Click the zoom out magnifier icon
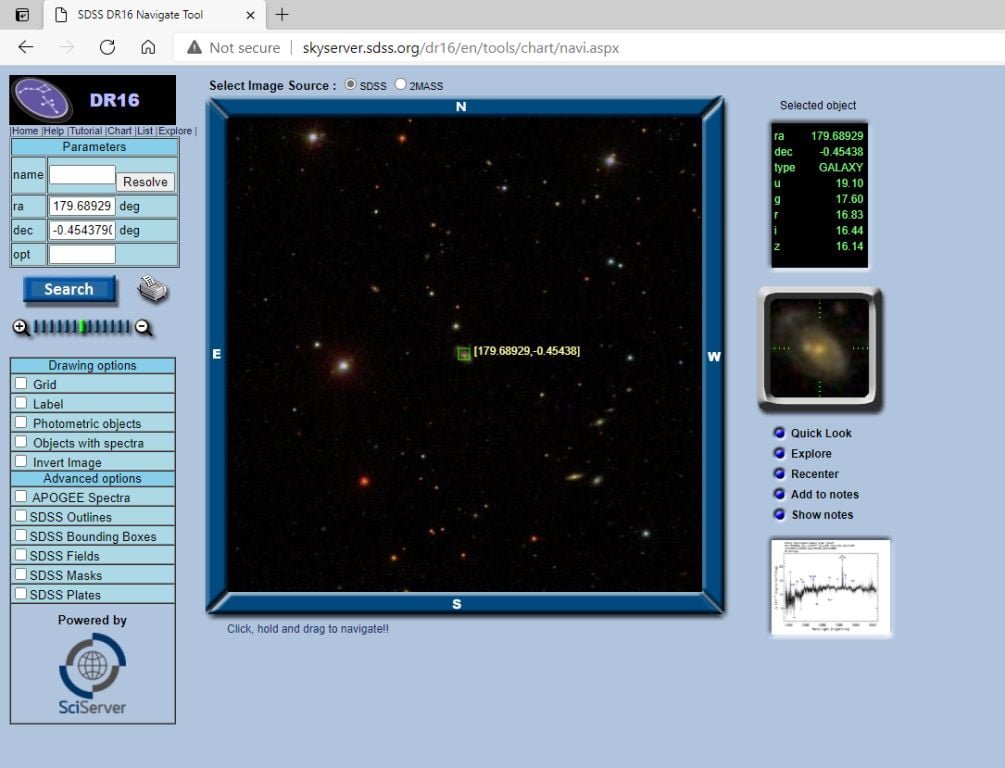 144,327
